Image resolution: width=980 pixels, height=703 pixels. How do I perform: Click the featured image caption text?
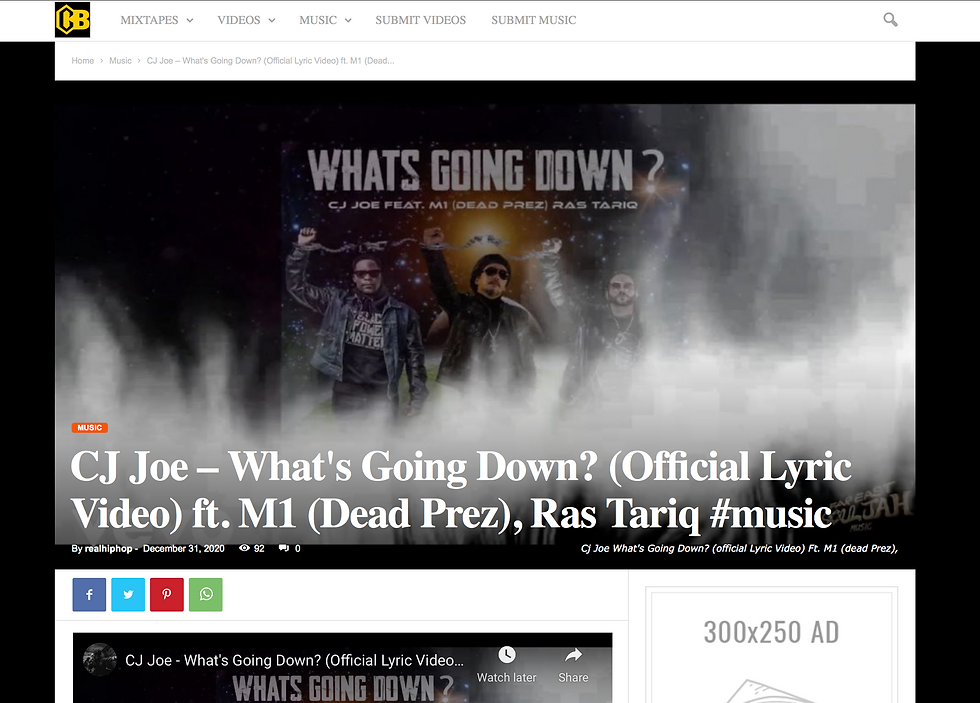coord(739,549)
